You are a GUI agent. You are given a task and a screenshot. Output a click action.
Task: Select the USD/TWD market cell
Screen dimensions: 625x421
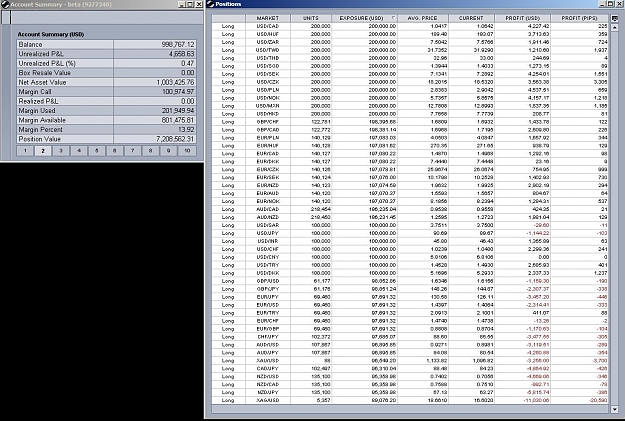[x=268, y=50]
